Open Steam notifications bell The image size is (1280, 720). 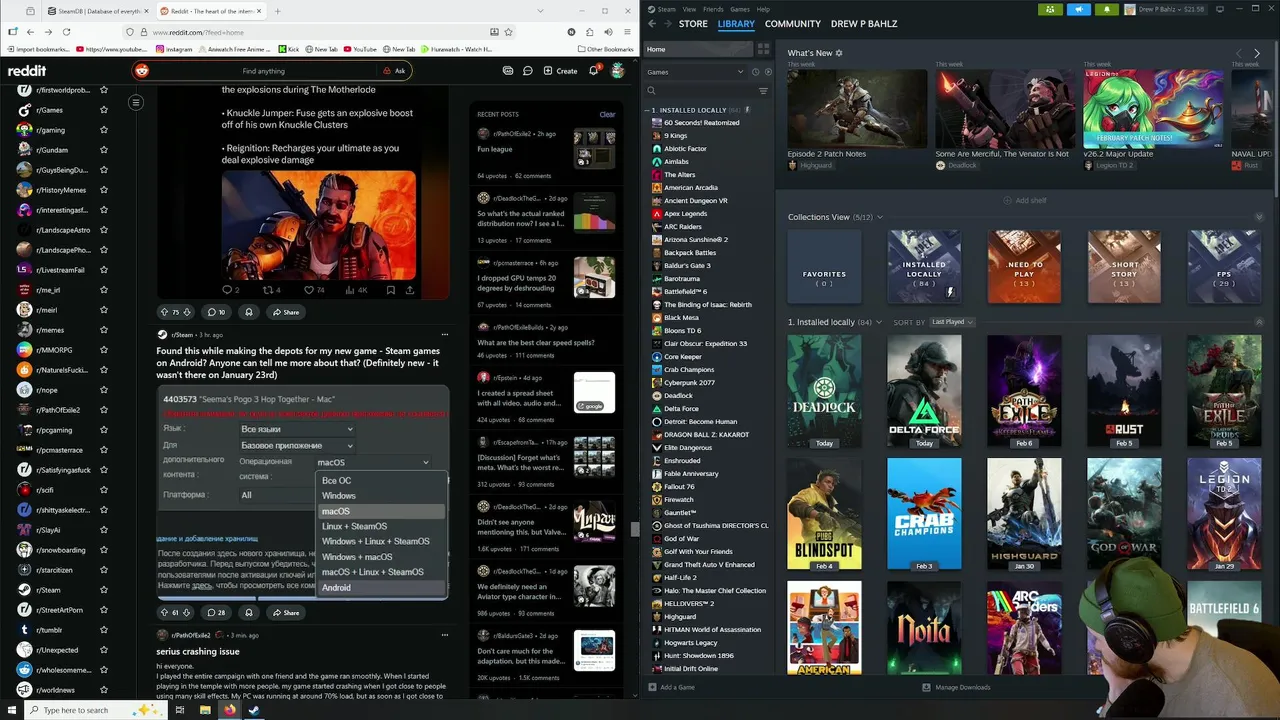pyautogui.click(x=1107, y=9)
